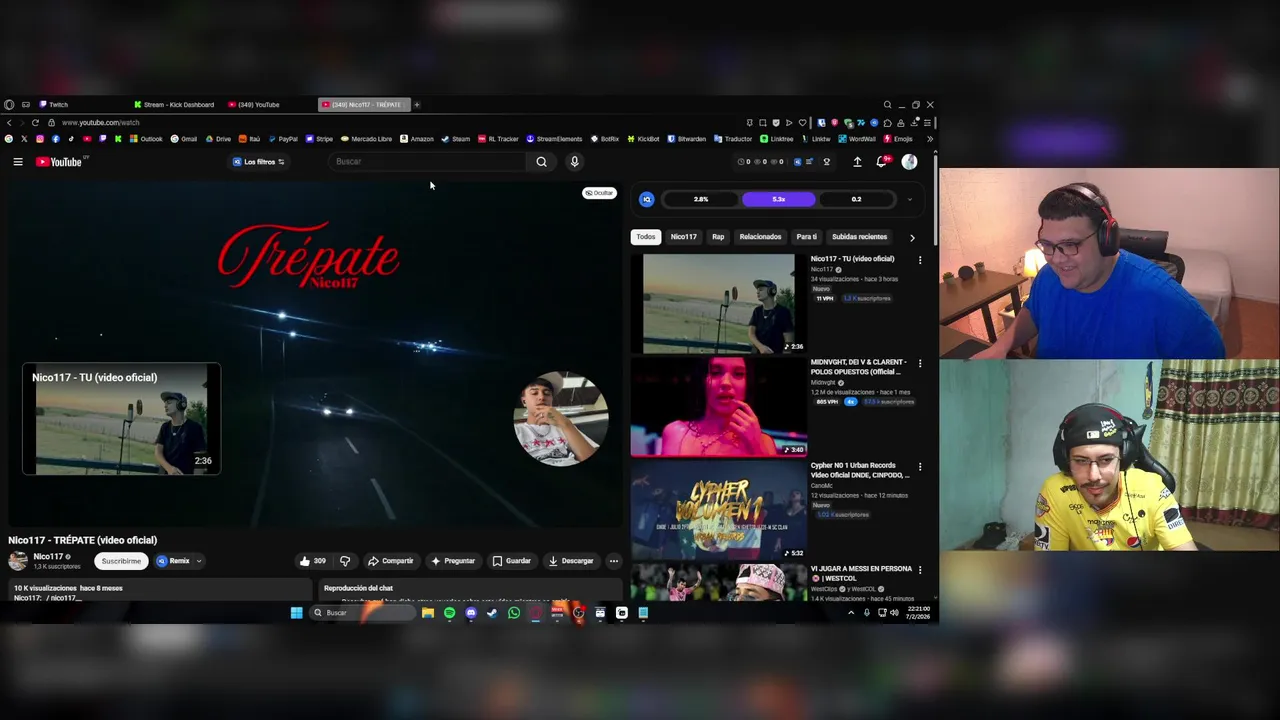This screenshot has width=1280, height=720.
Task: Open YouTube notifications bell
Action: 881,162
